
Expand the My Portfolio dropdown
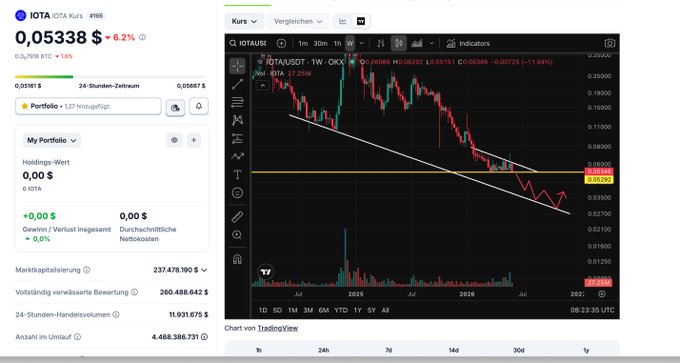coord(52,140)
